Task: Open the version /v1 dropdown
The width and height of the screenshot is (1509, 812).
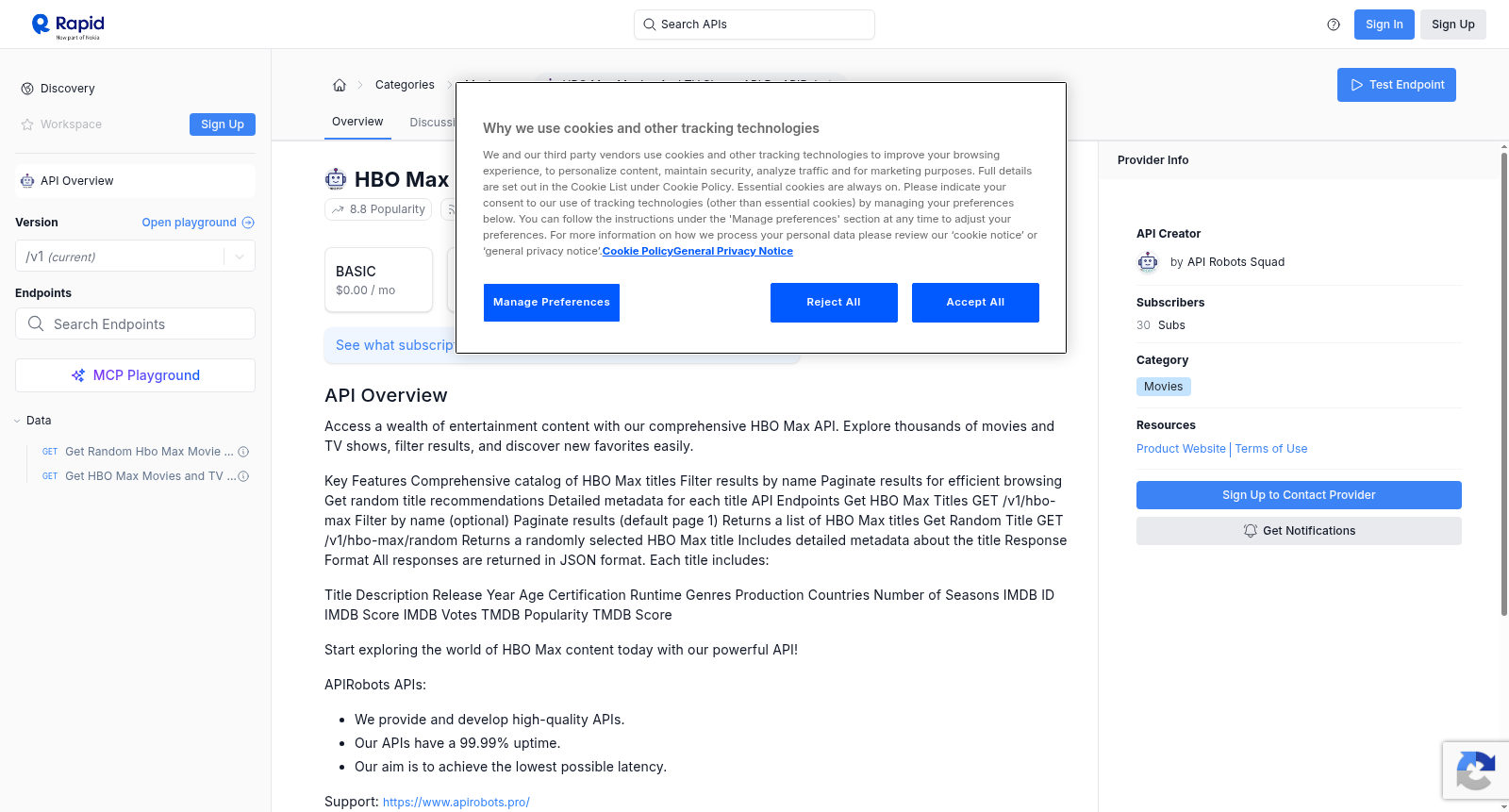Action: coord(135,257)
